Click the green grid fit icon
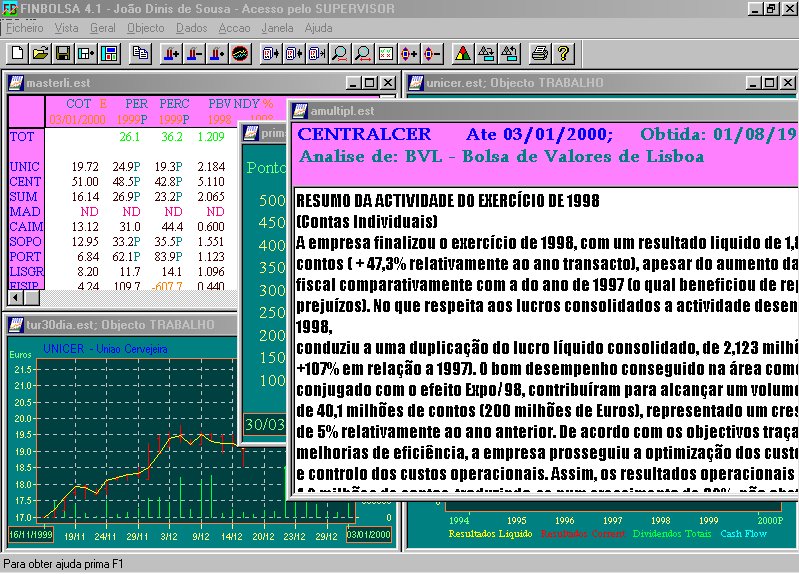The image size is (799, 574). click(386, 53)
